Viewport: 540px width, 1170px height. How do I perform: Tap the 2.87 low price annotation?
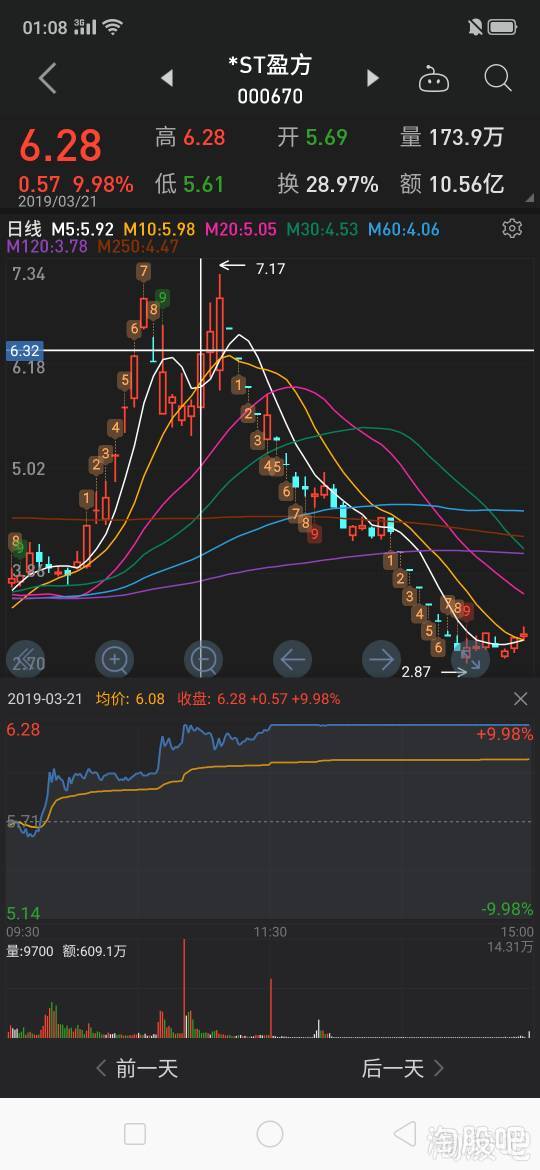tap(415, 672)
